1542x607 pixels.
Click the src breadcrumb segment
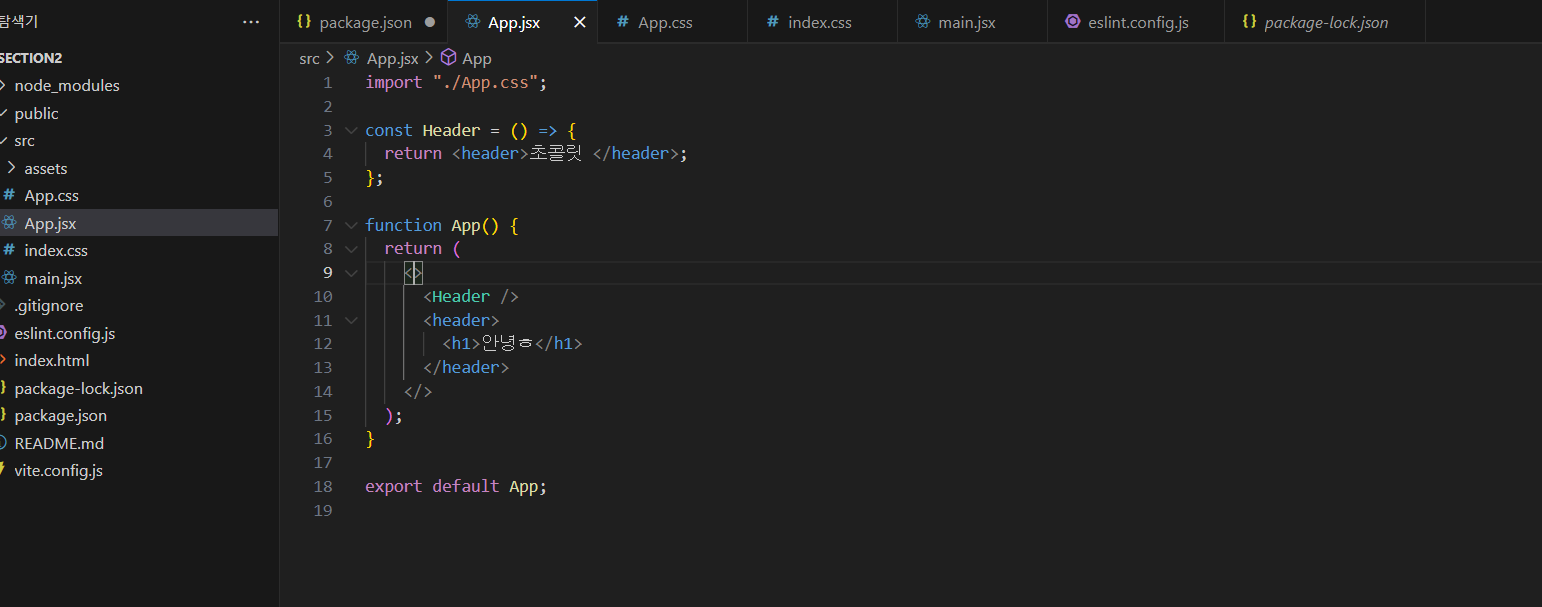click(309, 58)
